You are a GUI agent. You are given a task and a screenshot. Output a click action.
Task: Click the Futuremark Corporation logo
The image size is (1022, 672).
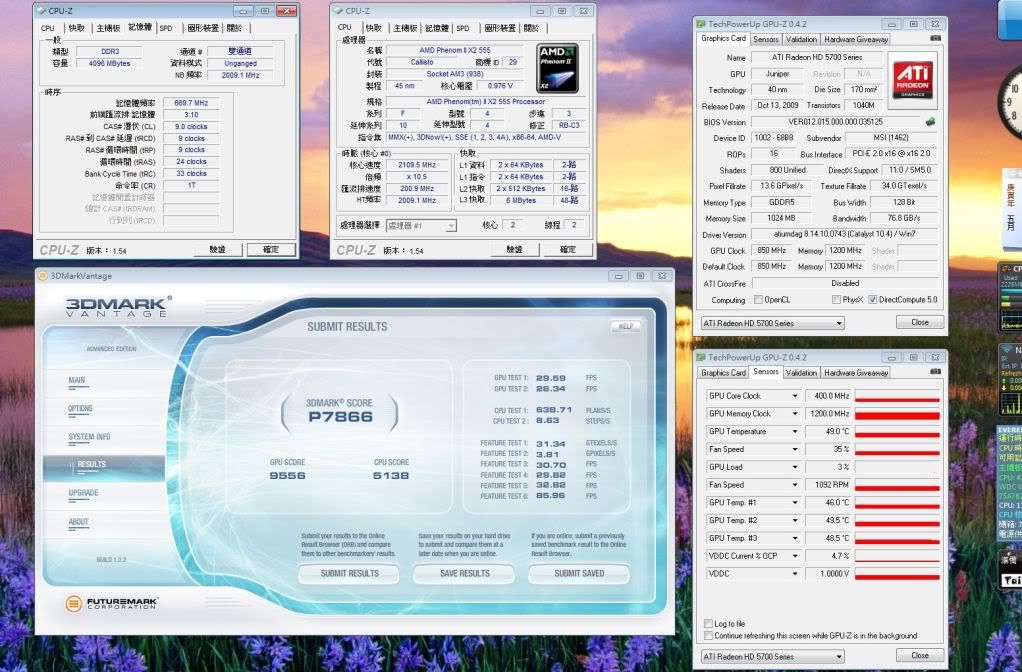(111, 604)
